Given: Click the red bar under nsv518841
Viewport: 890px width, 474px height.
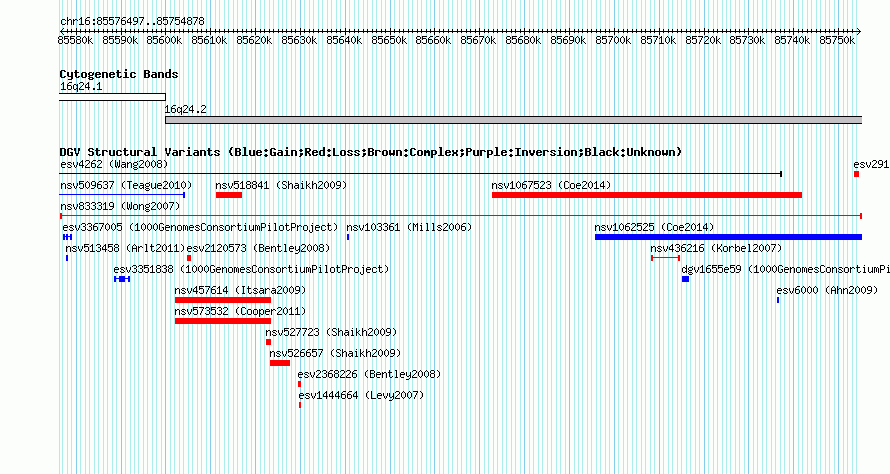Looking at the screenshot, I should pyautogui.click(x=229, y=195).
